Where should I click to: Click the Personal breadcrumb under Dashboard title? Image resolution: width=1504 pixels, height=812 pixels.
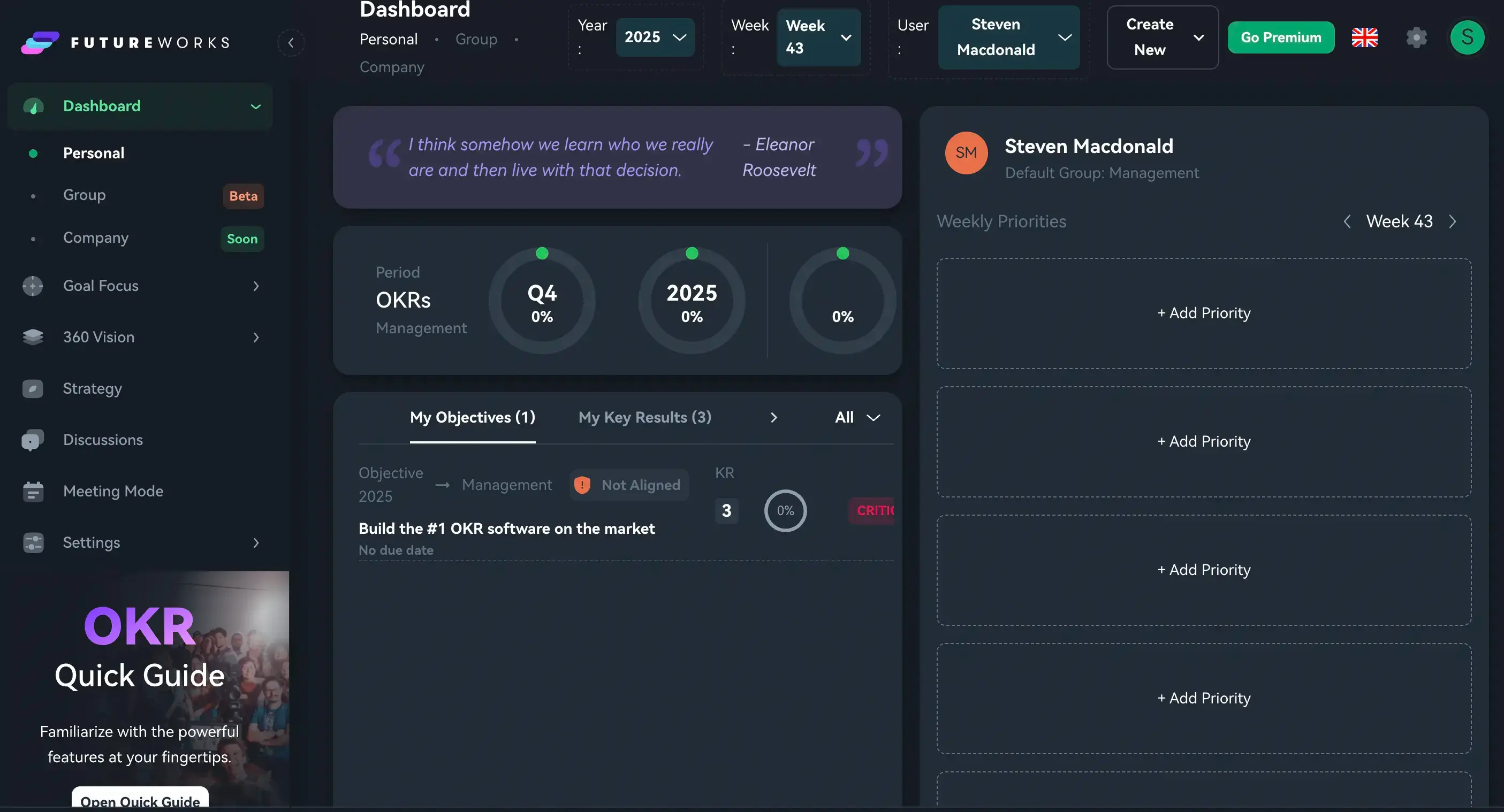[x=388, y=40]
